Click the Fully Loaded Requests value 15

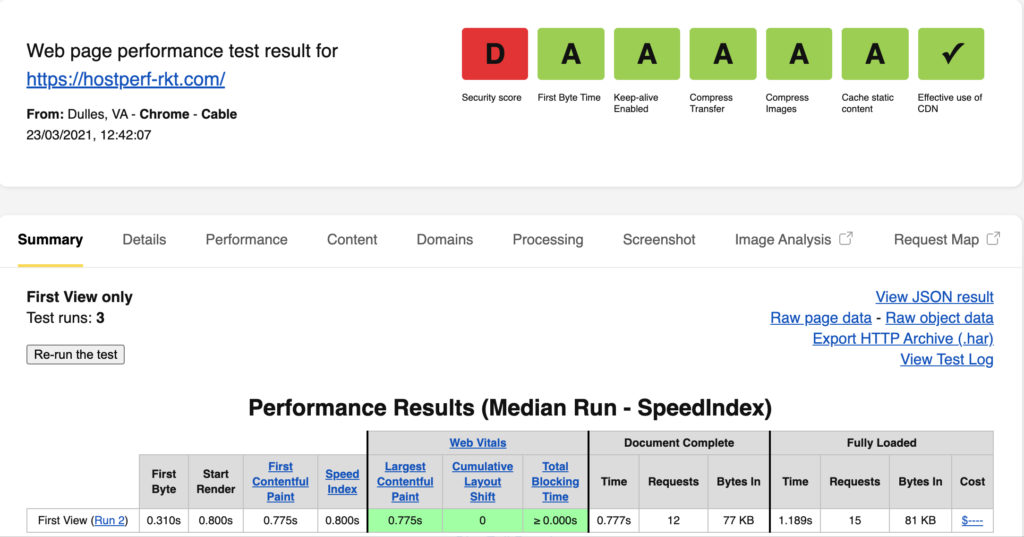pos(854,520)
